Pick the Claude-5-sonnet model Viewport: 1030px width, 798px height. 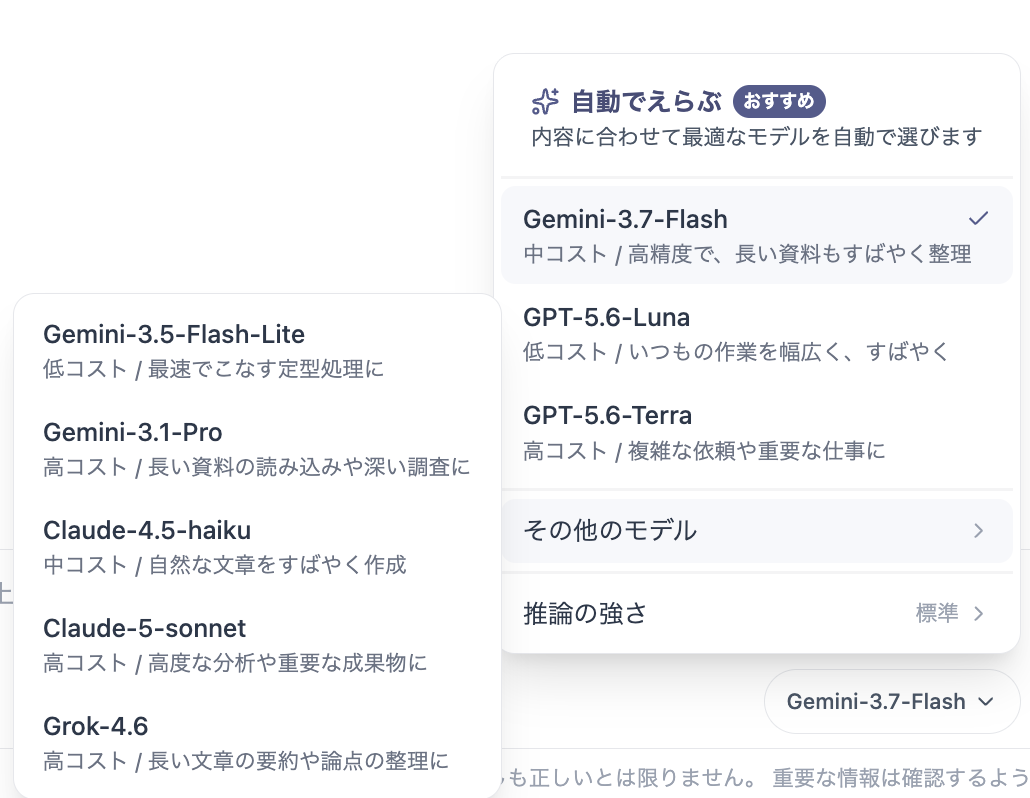coord(257,644)
